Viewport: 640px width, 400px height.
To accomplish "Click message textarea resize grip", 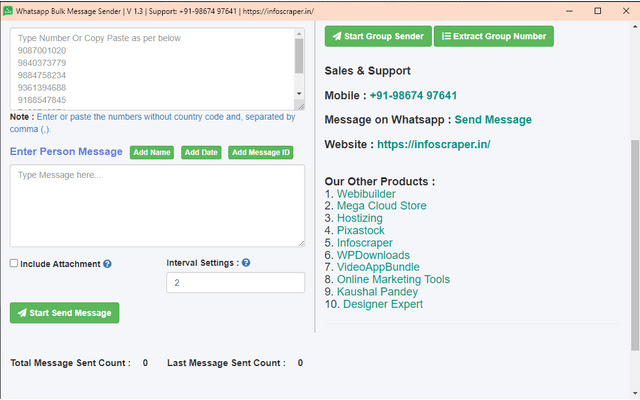I will (301, 243).
